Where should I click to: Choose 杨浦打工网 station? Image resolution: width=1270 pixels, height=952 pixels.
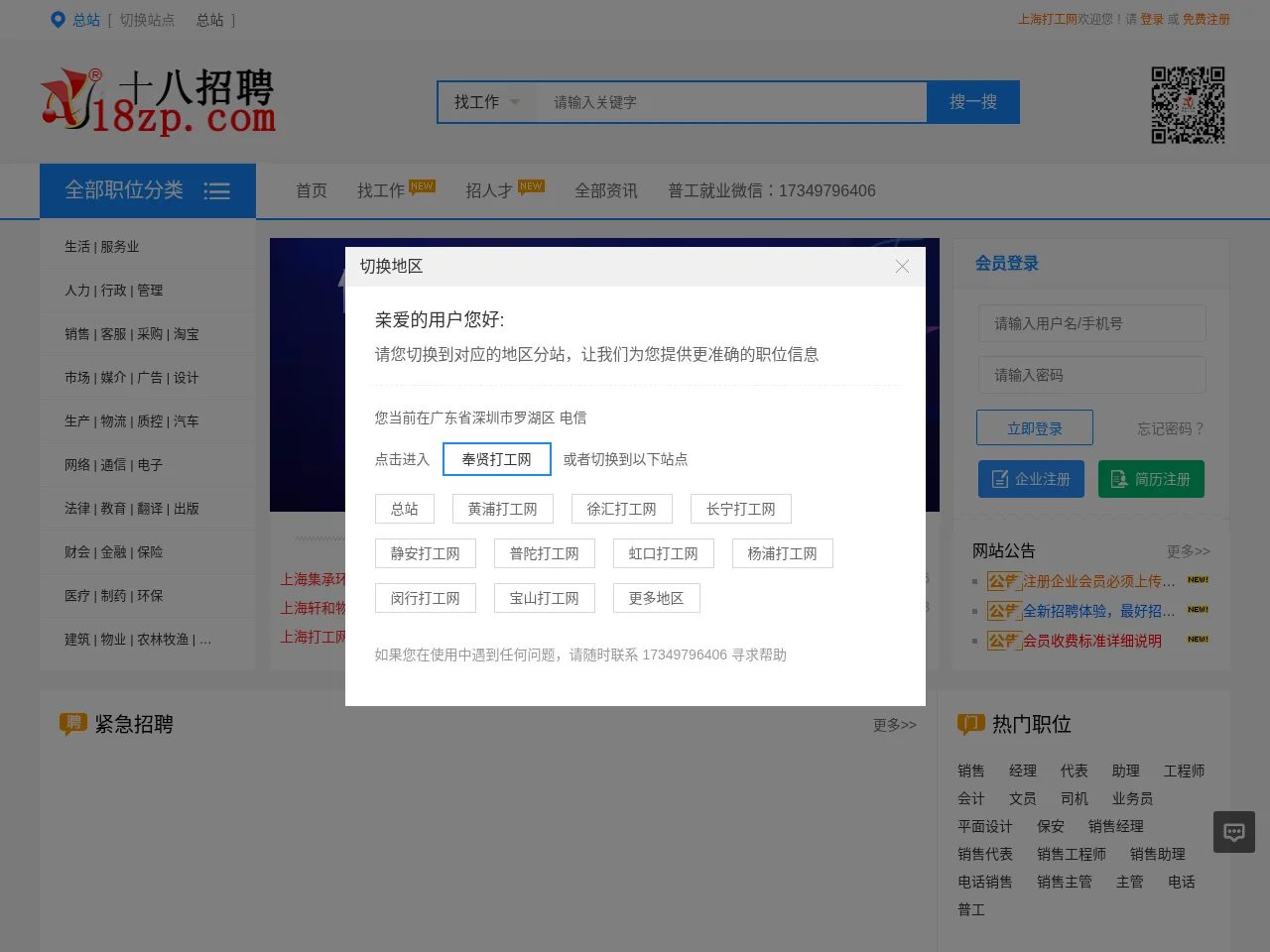[783, 553]
